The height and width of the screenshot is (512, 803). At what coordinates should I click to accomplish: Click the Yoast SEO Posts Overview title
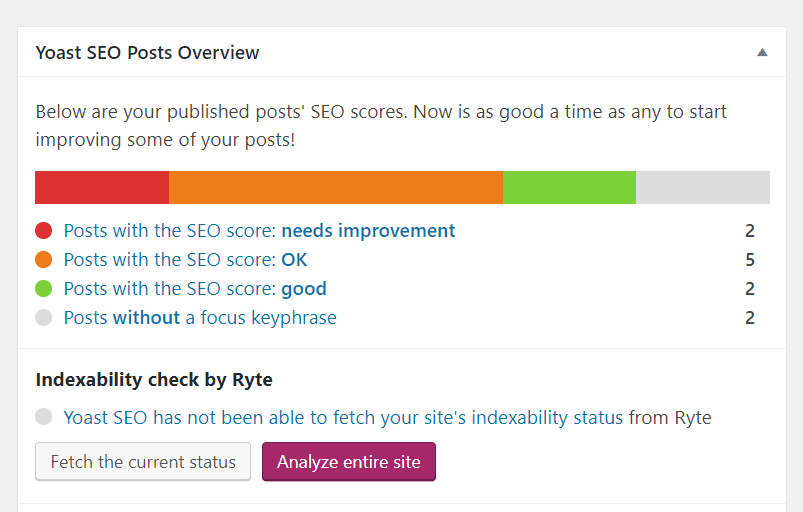coord(147,53)
